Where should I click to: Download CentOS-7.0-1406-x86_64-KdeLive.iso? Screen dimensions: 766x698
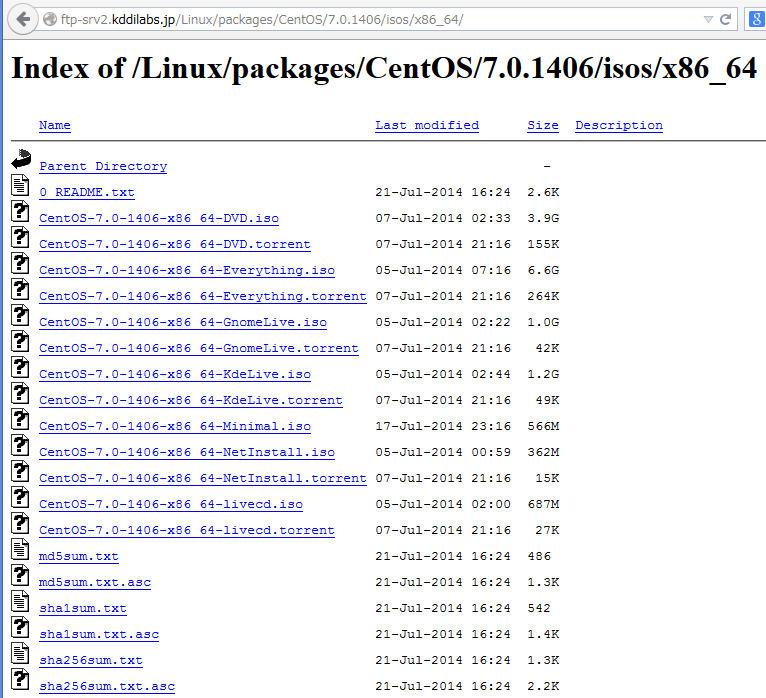pos(175,374)
